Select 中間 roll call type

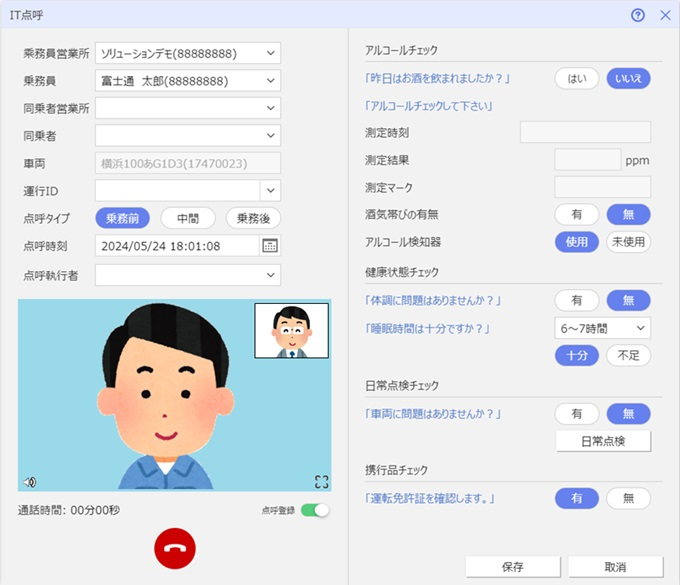188,218
